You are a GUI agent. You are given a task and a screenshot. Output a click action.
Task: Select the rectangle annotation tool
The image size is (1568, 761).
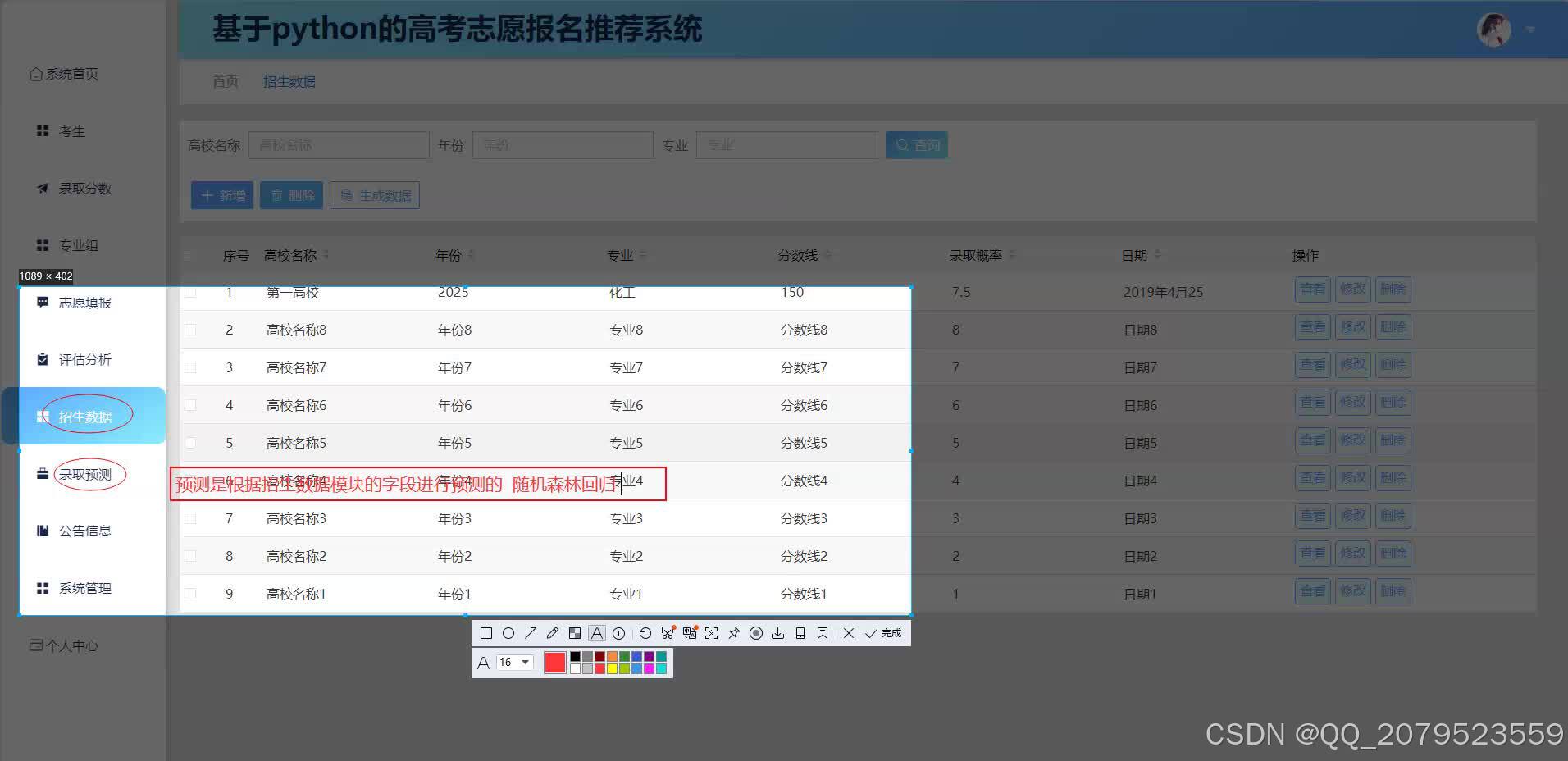485,633
